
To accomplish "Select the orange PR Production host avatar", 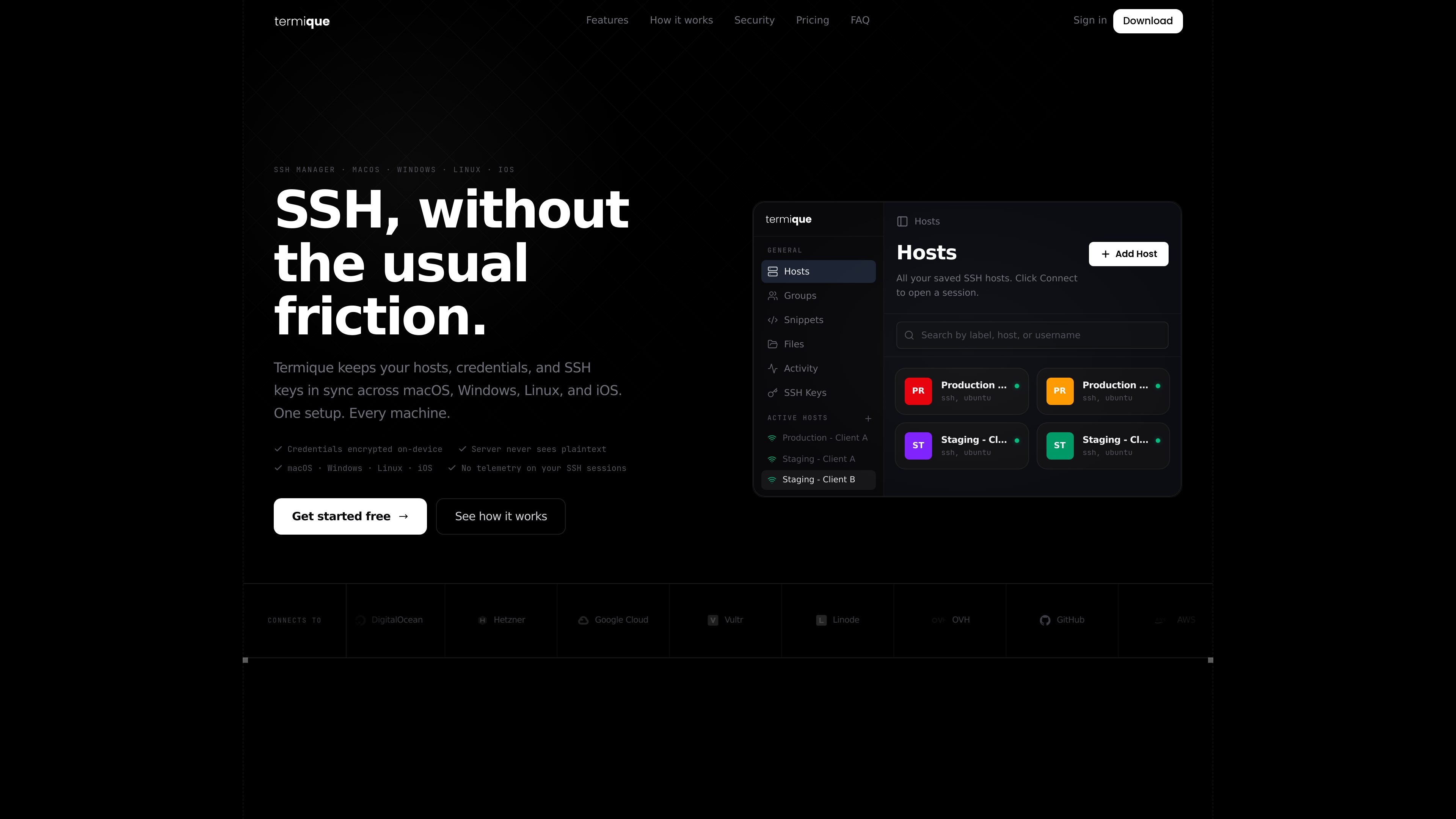I will 1059,391.
